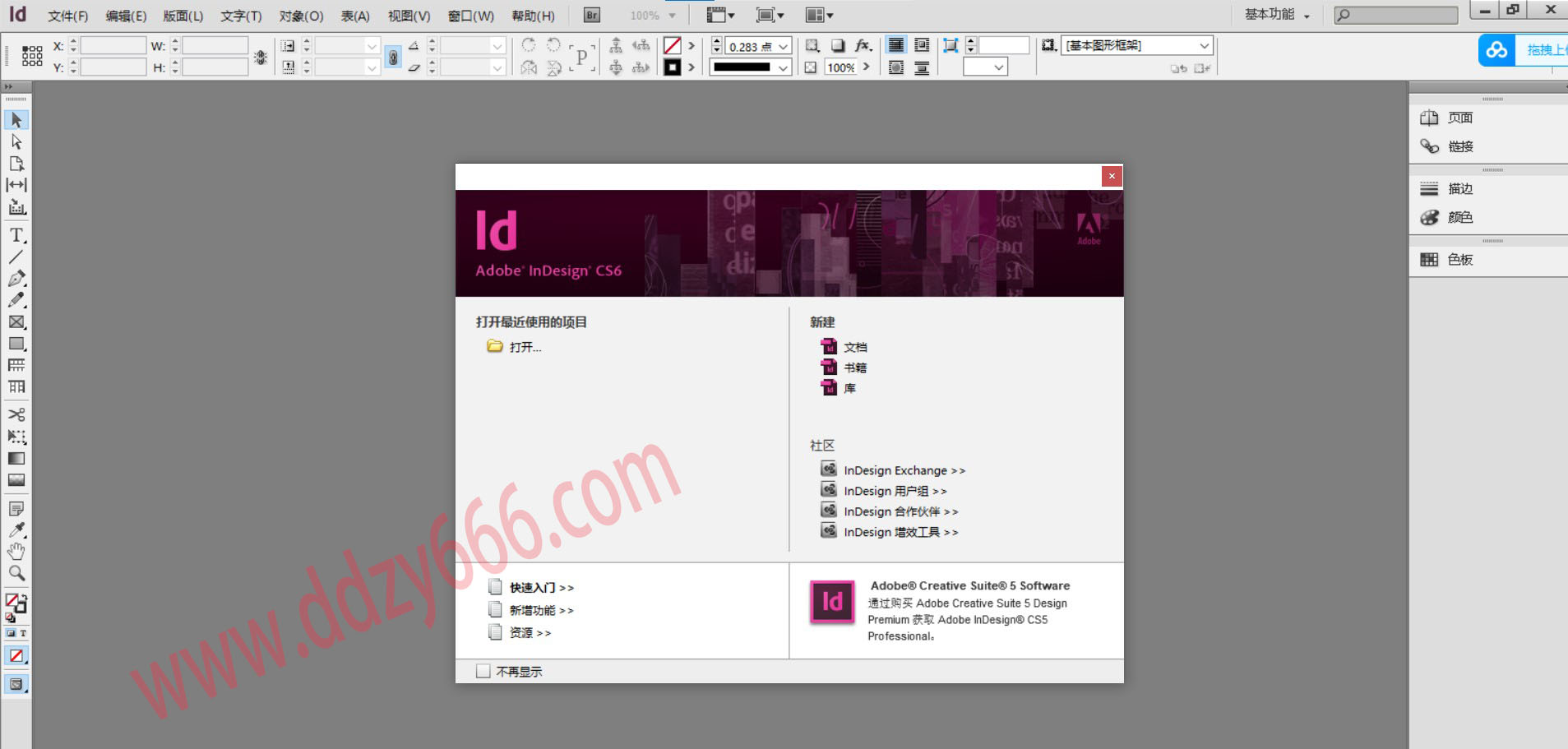1568x749 pixels.
Task: Open the 文字(T) menu
Action: (x=241, y=16)
